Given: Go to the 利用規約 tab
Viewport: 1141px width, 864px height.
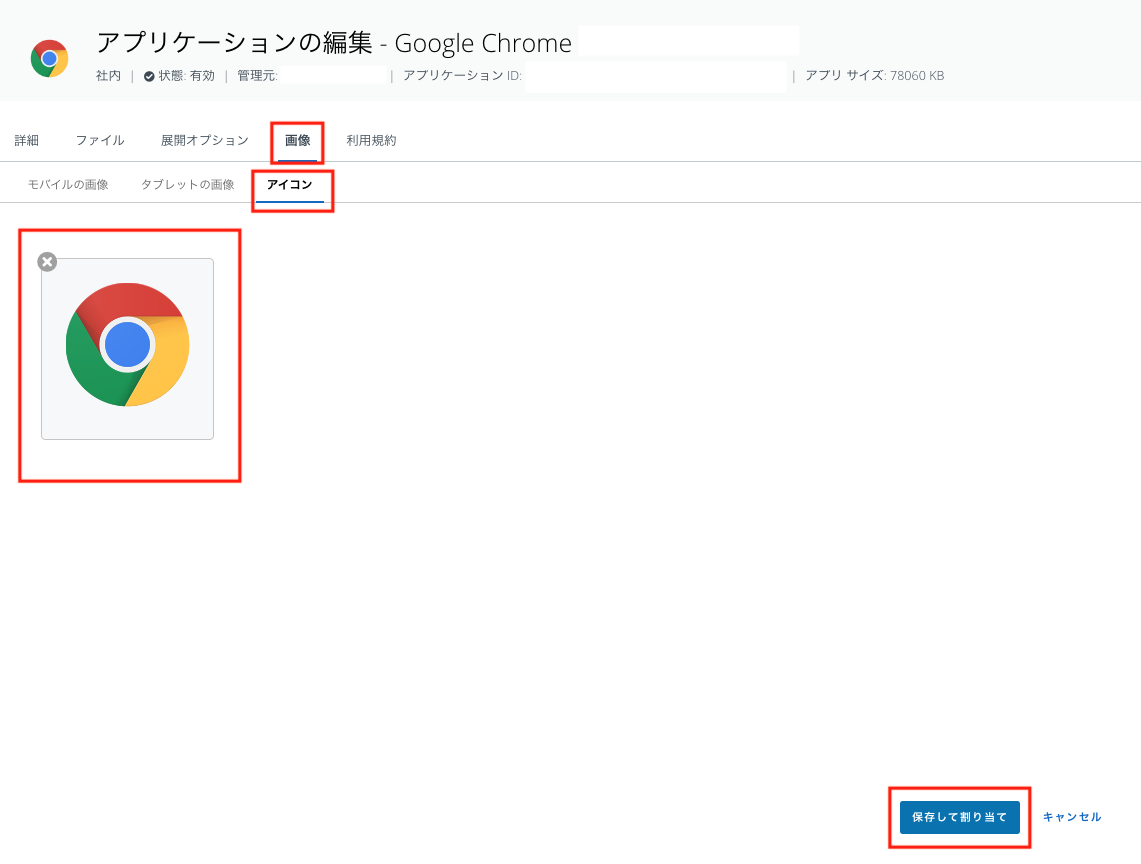Looking at the screenshot, I should [371, 140].
